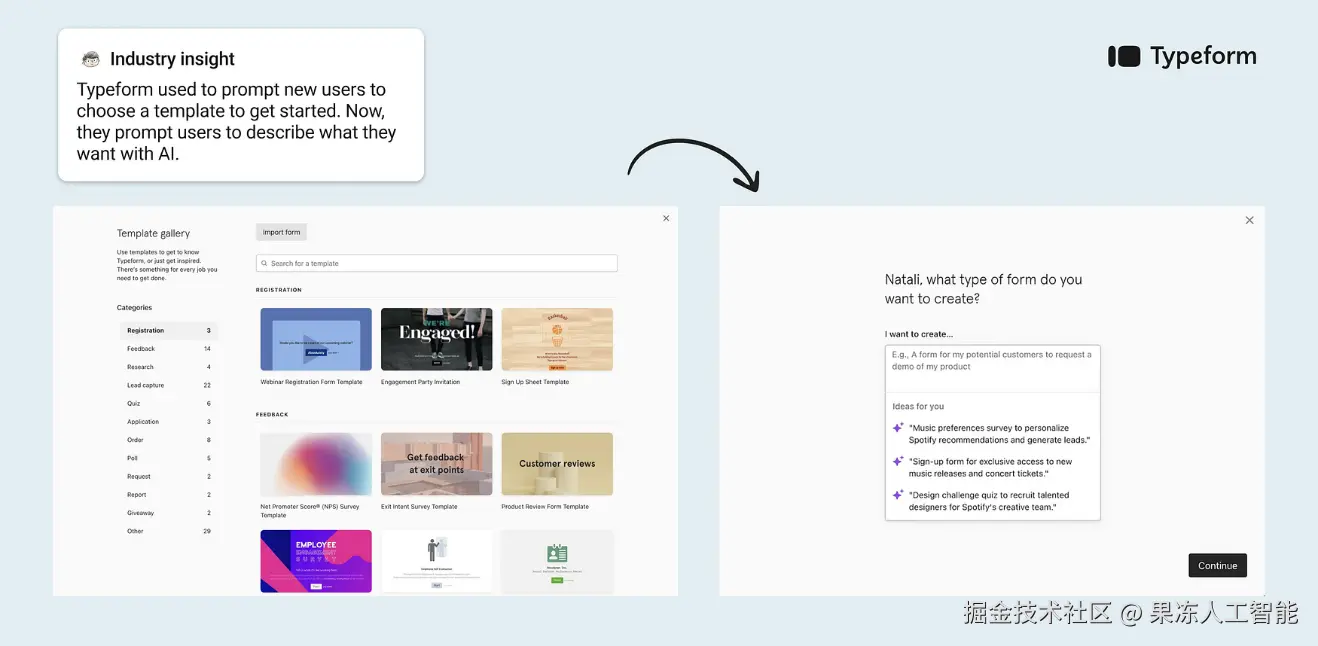Select the Application category
Viewport: 1318px width, 646px height.
click(x=168, y=422)
